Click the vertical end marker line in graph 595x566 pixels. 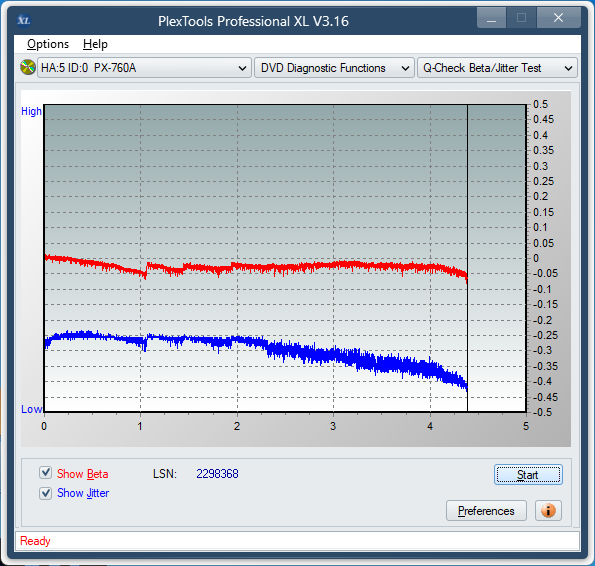468,258
